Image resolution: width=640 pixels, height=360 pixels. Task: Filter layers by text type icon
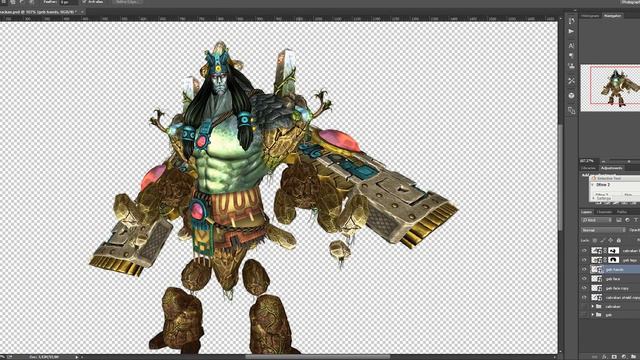click(x=636, y=220)
